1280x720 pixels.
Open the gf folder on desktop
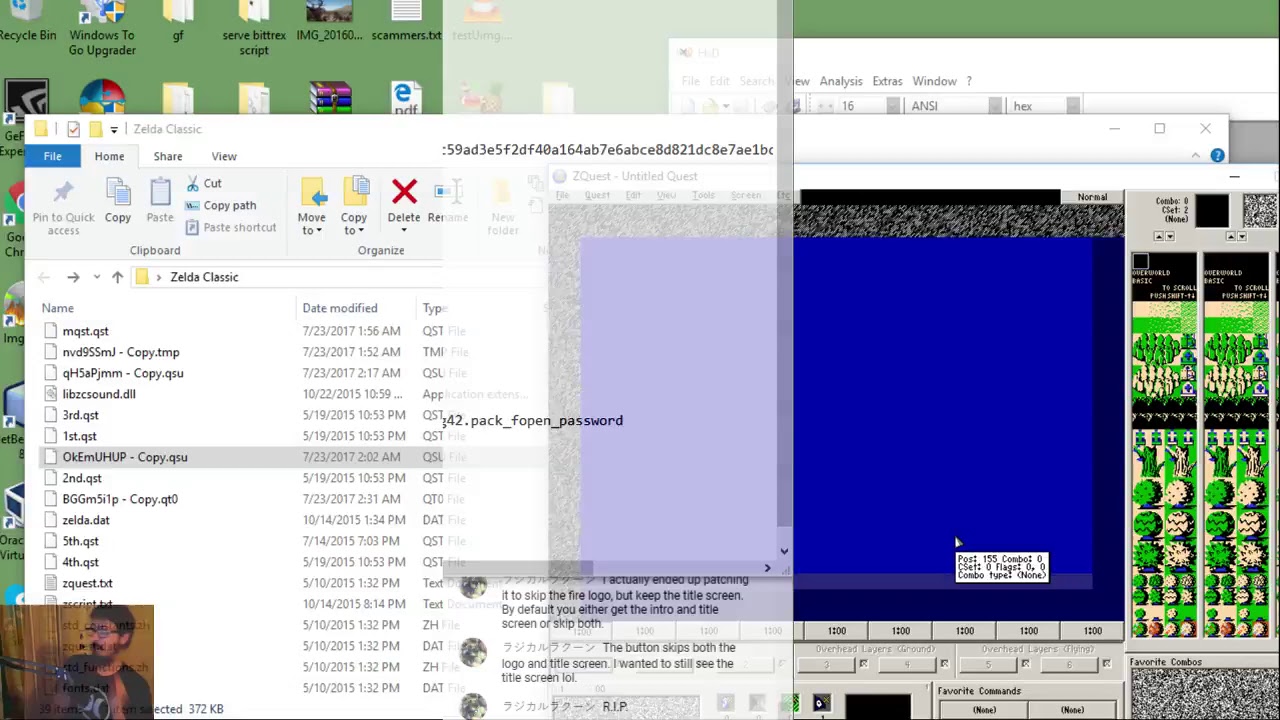click(178, 22)
